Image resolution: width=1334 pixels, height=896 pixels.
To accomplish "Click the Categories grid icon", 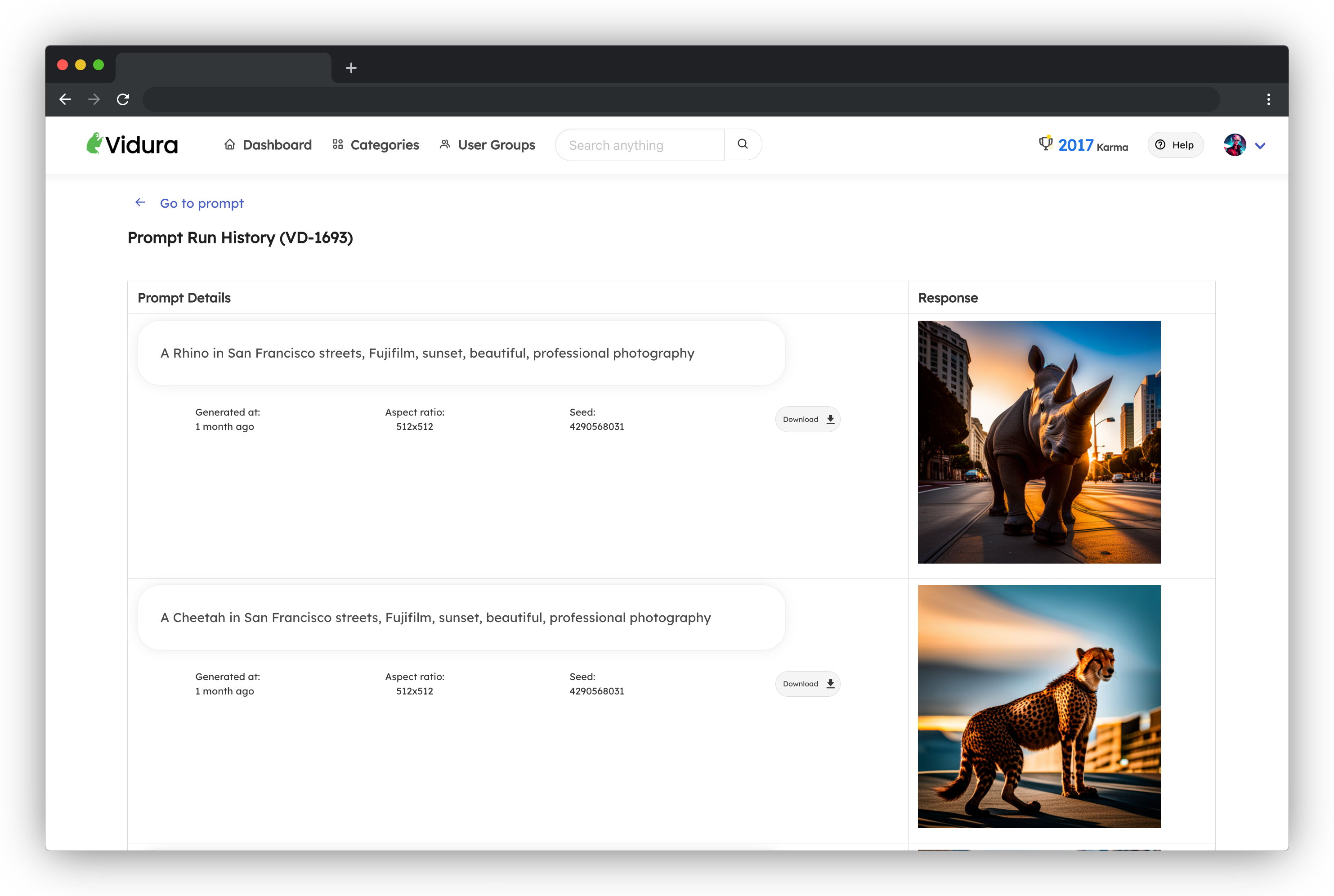I will (x=337, y=144).
